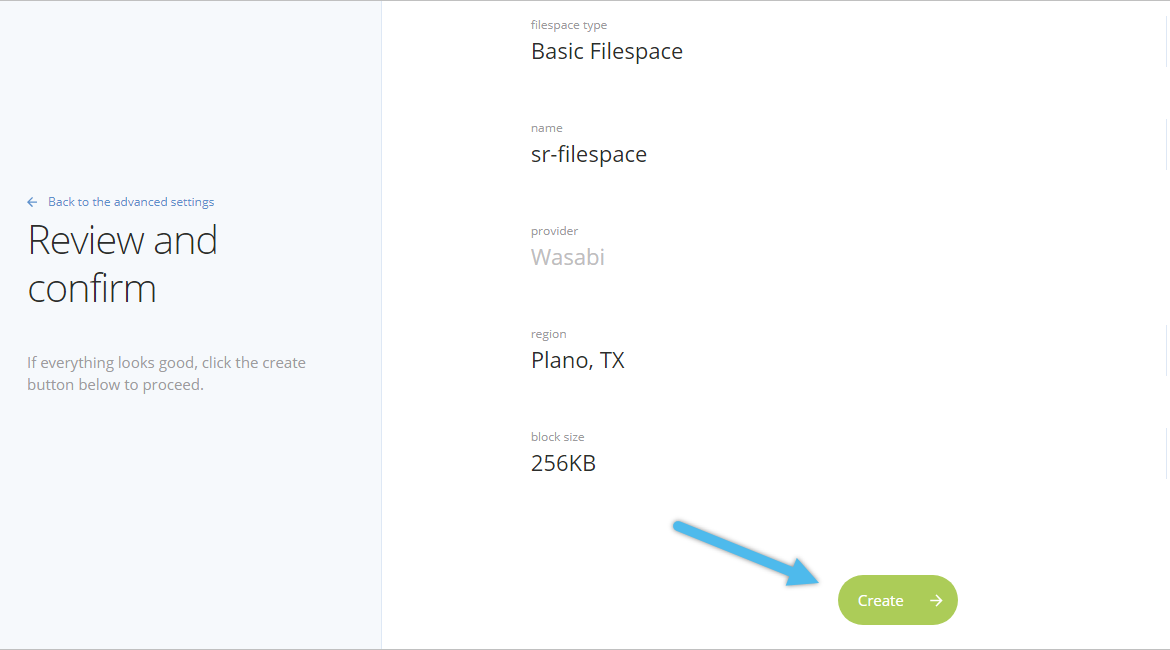
Task: Select the sr-filespace name value
Action: point(589,154)
